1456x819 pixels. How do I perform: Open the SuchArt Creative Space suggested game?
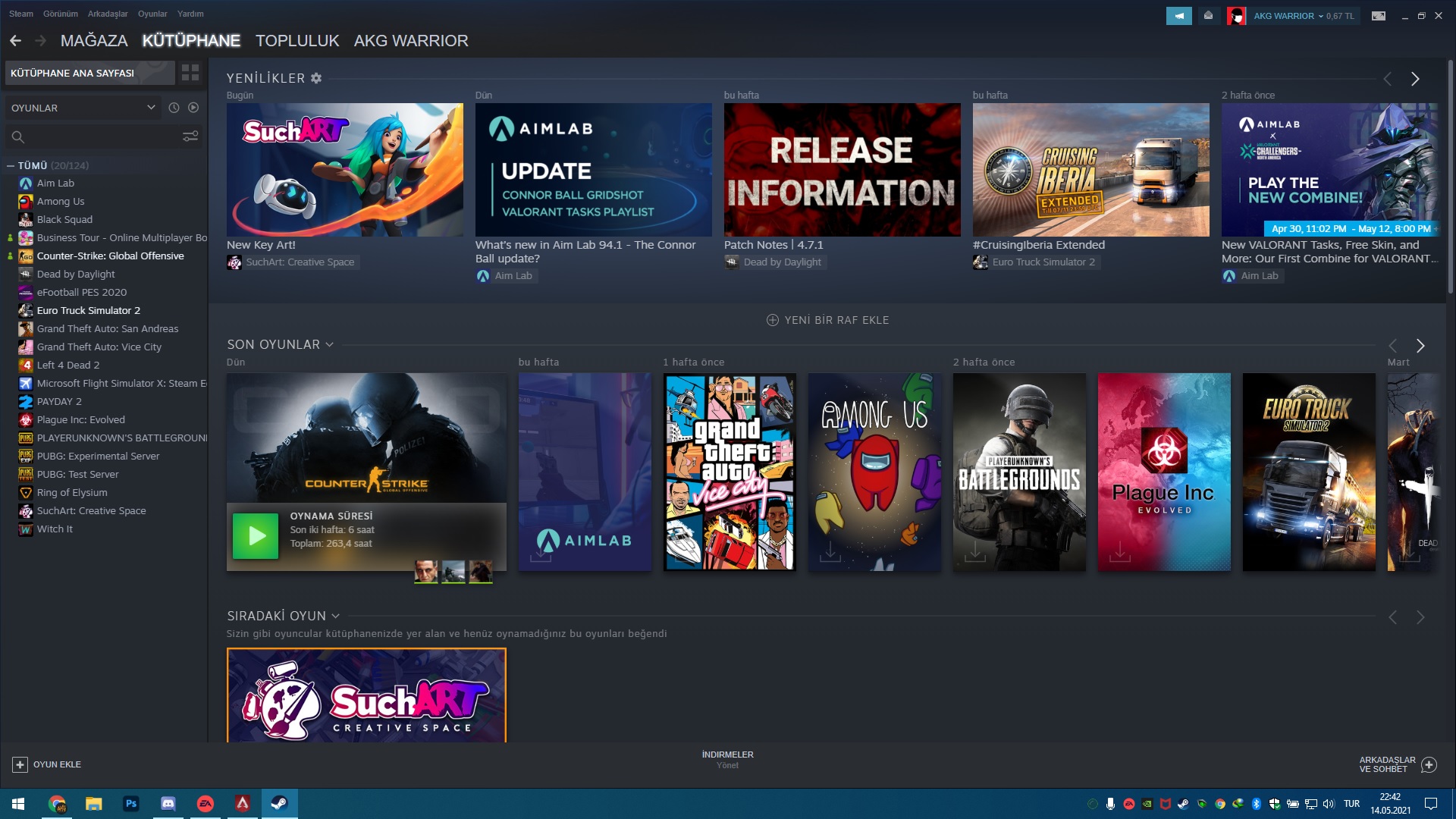click(366, 695)
